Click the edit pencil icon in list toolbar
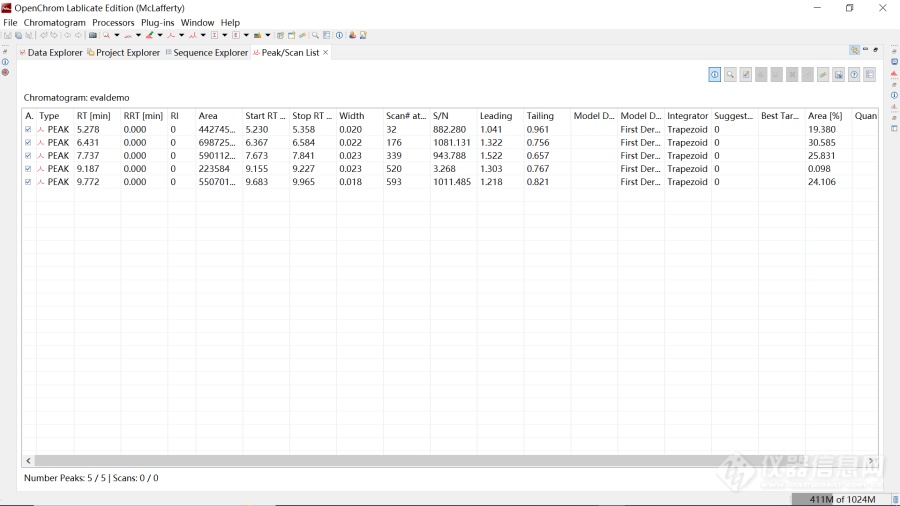 point(746,75)
